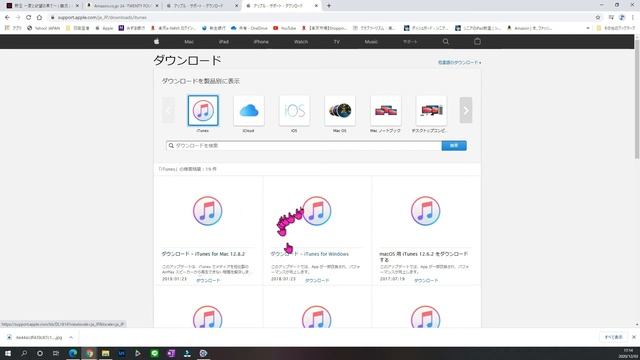Switch to the Amazon.co.jp browser tab
Image resolution: width=640 pixels, height=360 pixels.
[x=122, y=6]
